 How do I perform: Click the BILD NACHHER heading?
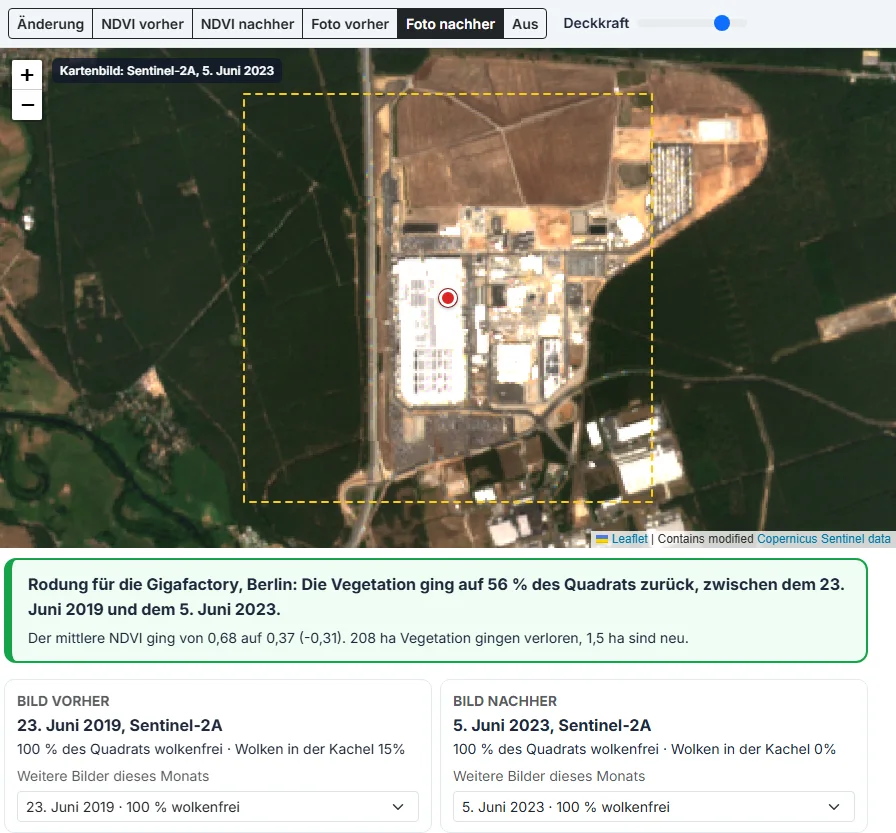pos(505,701)
